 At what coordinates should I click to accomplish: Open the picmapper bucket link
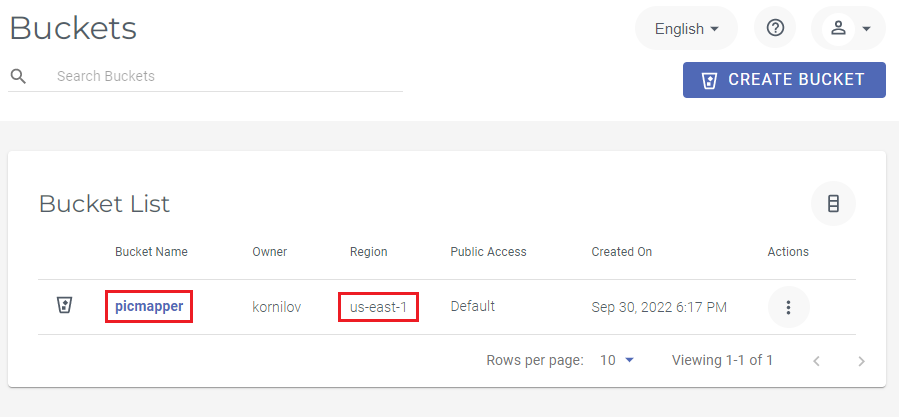149,306
